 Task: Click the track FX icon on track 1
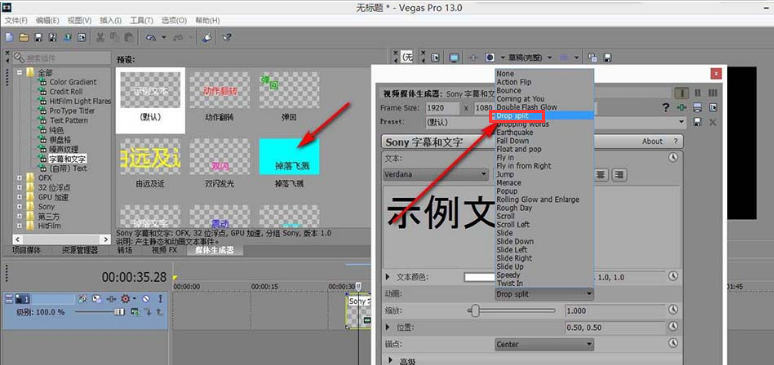113,299
